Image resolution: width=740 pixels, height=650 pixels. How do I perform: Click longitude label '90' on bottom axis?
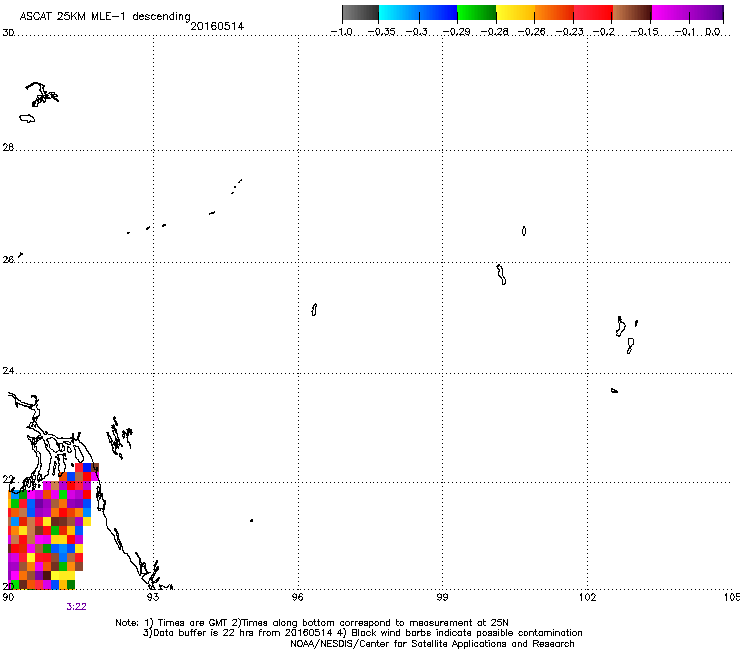point(8,597)
